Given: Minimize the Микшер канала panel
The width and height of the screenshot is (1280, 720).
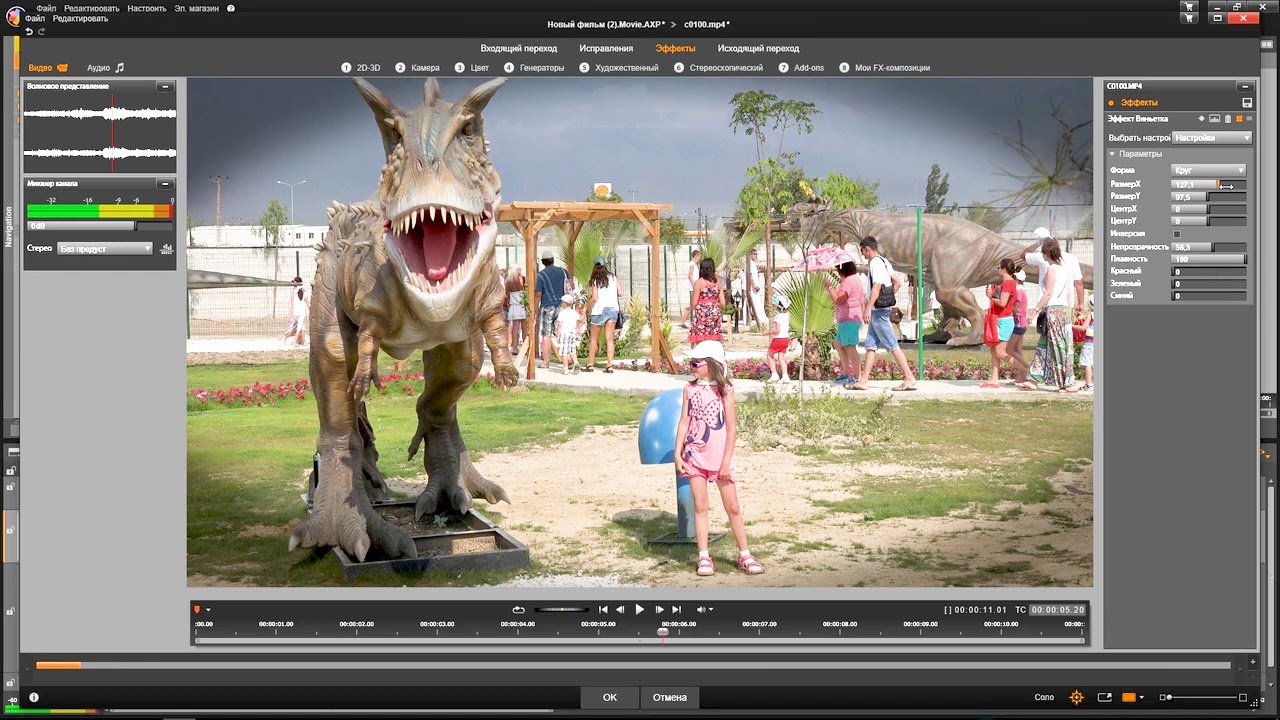Looking at the screenshot, I should pyautogui.click(x=165, y=184).
